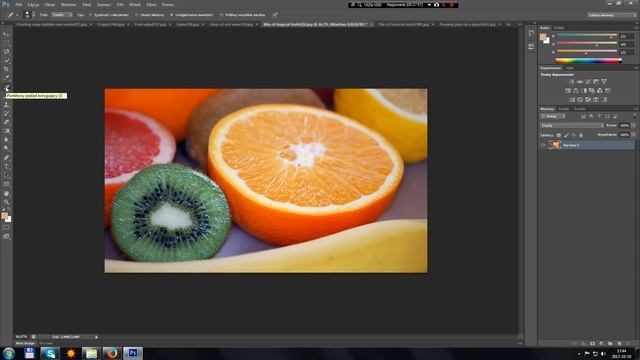Add an Exposure adjustment layer
This screenshot has width=640, height=360.
(x=596, y=82)
